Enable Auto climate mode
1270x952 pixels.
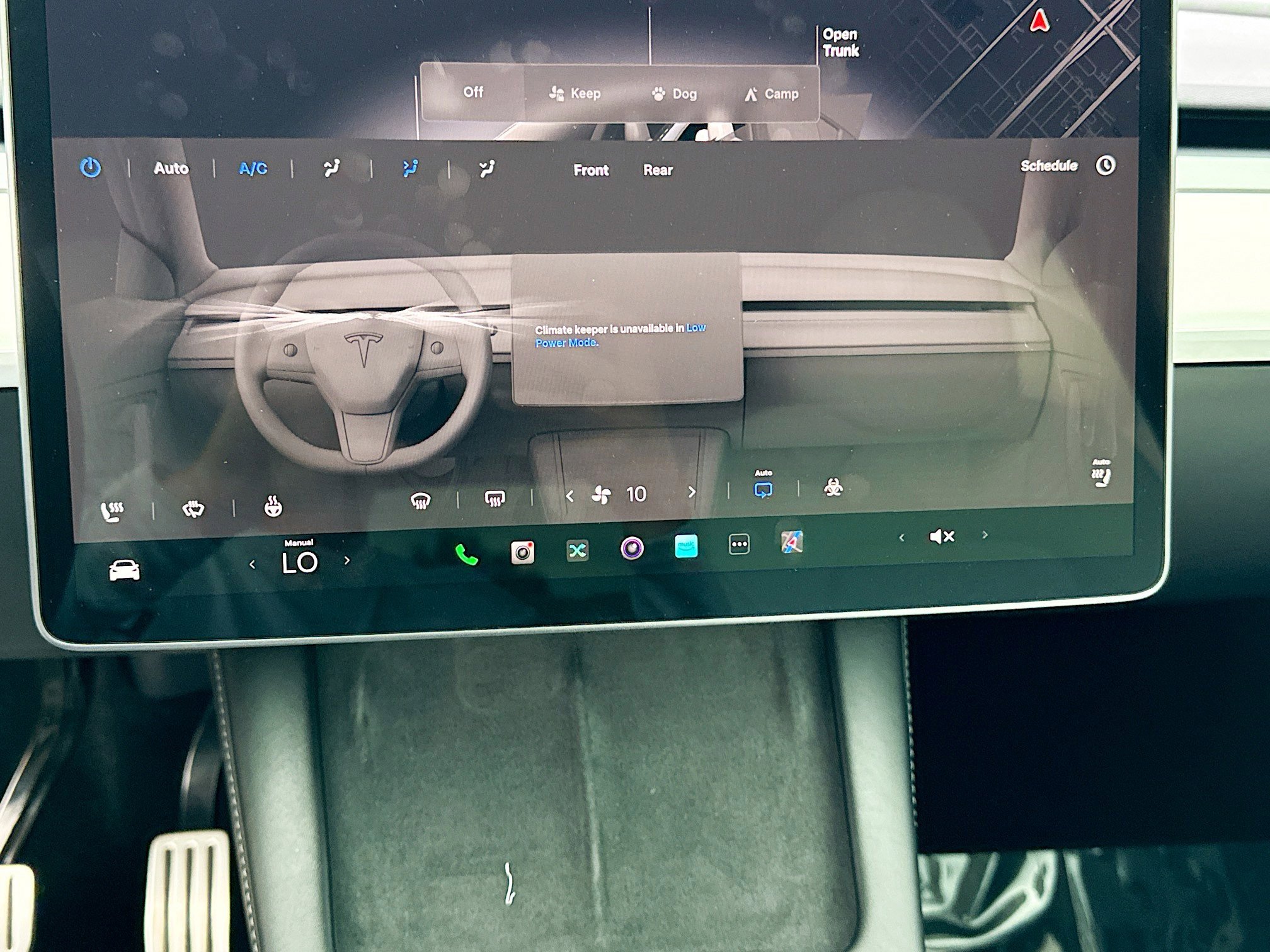[171, 168]
